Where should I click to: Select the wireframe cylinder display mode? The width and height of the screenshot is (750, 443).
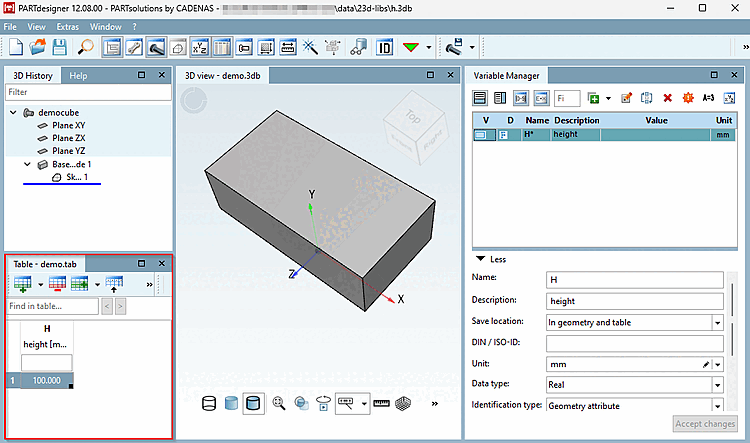point(209,404)
